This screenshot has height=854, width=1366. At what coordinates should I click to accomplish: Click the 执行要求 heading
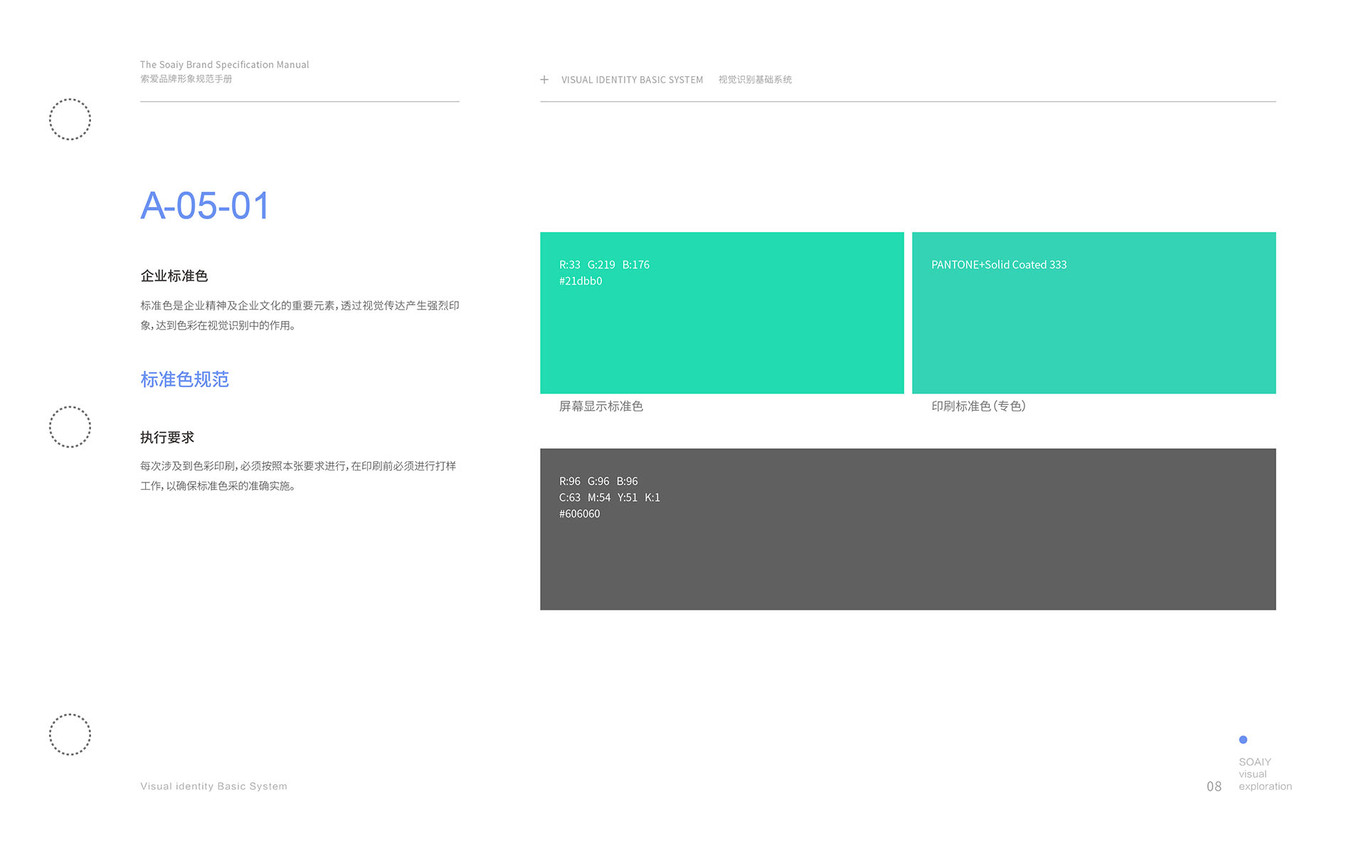[167, 438]
